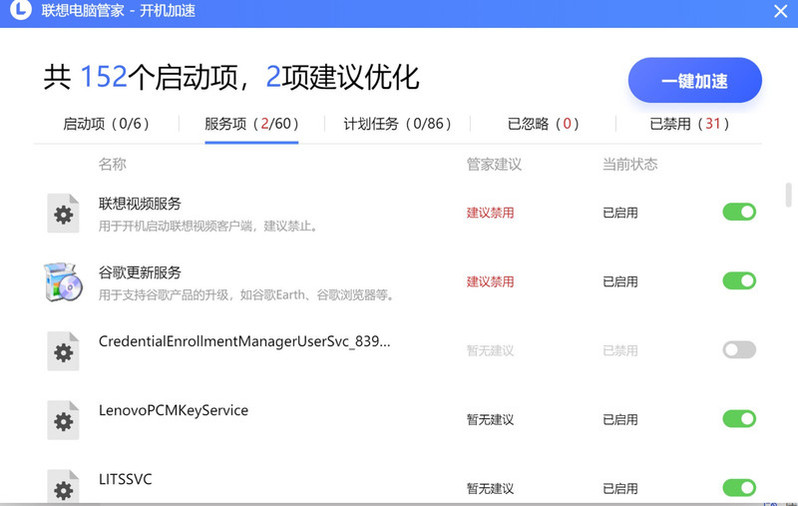Close the 开机加速 window
This screenshot has height=506, width=798.
(x=780, y=11)
